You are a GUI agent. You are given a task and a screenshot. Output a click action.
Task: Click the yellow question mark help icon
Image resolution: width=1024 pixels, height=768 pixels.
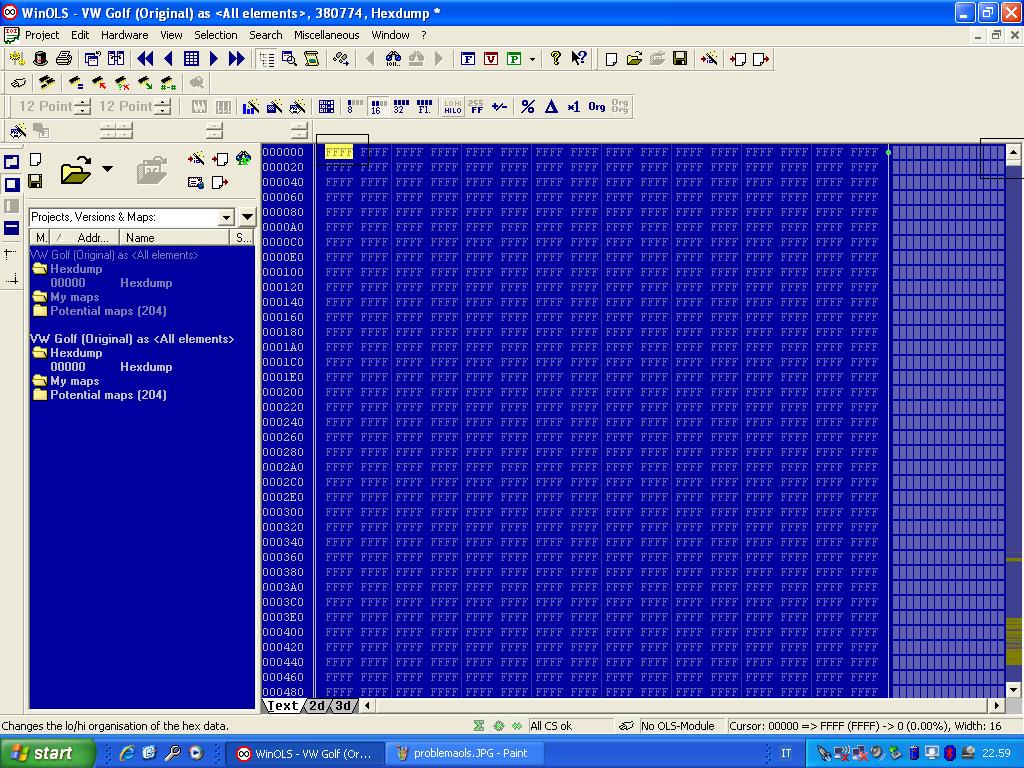(555, 59)
